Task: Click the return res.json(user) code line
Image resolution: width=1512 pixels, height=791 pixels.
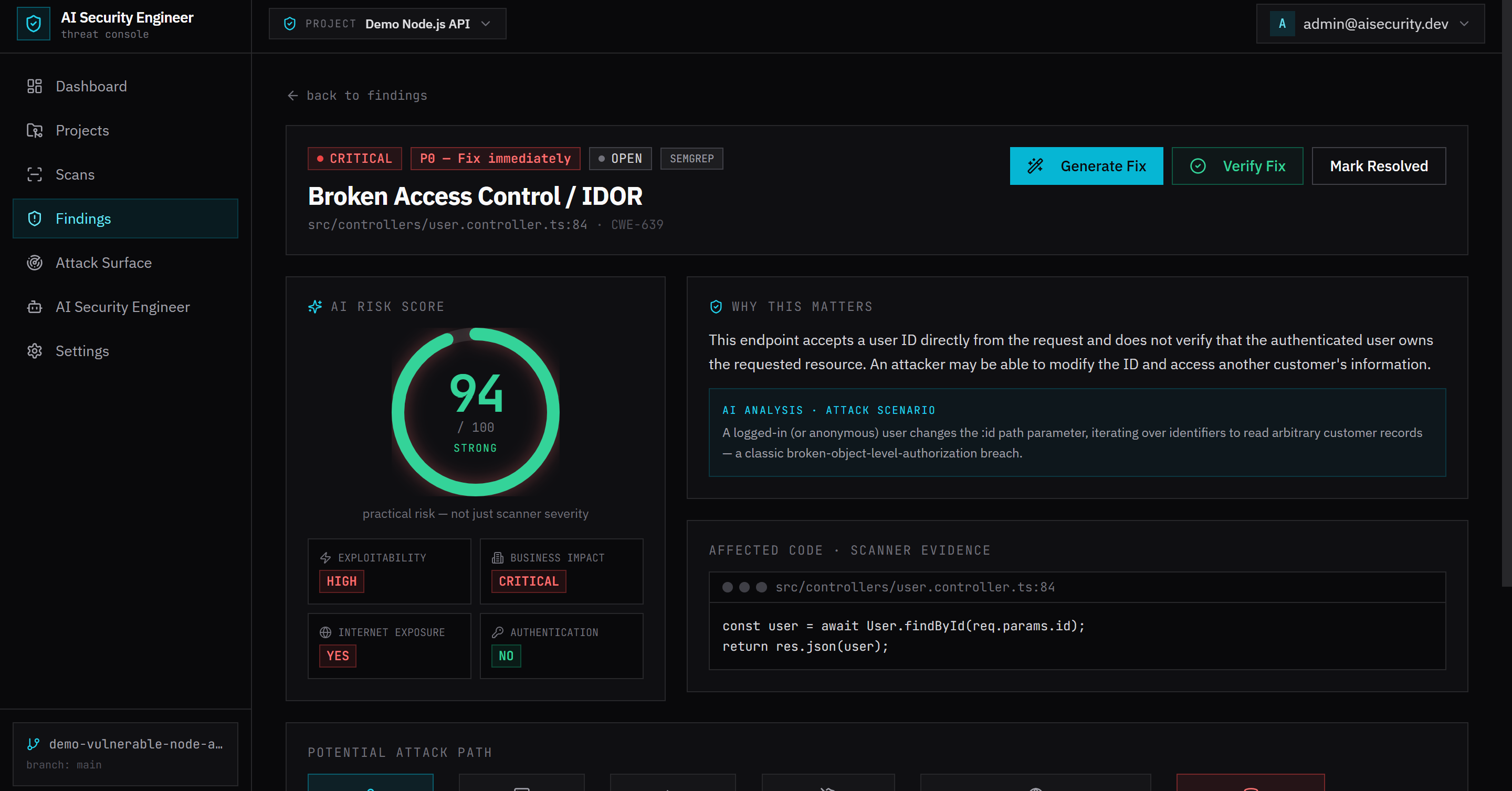Action: click(x=805, y=647)
